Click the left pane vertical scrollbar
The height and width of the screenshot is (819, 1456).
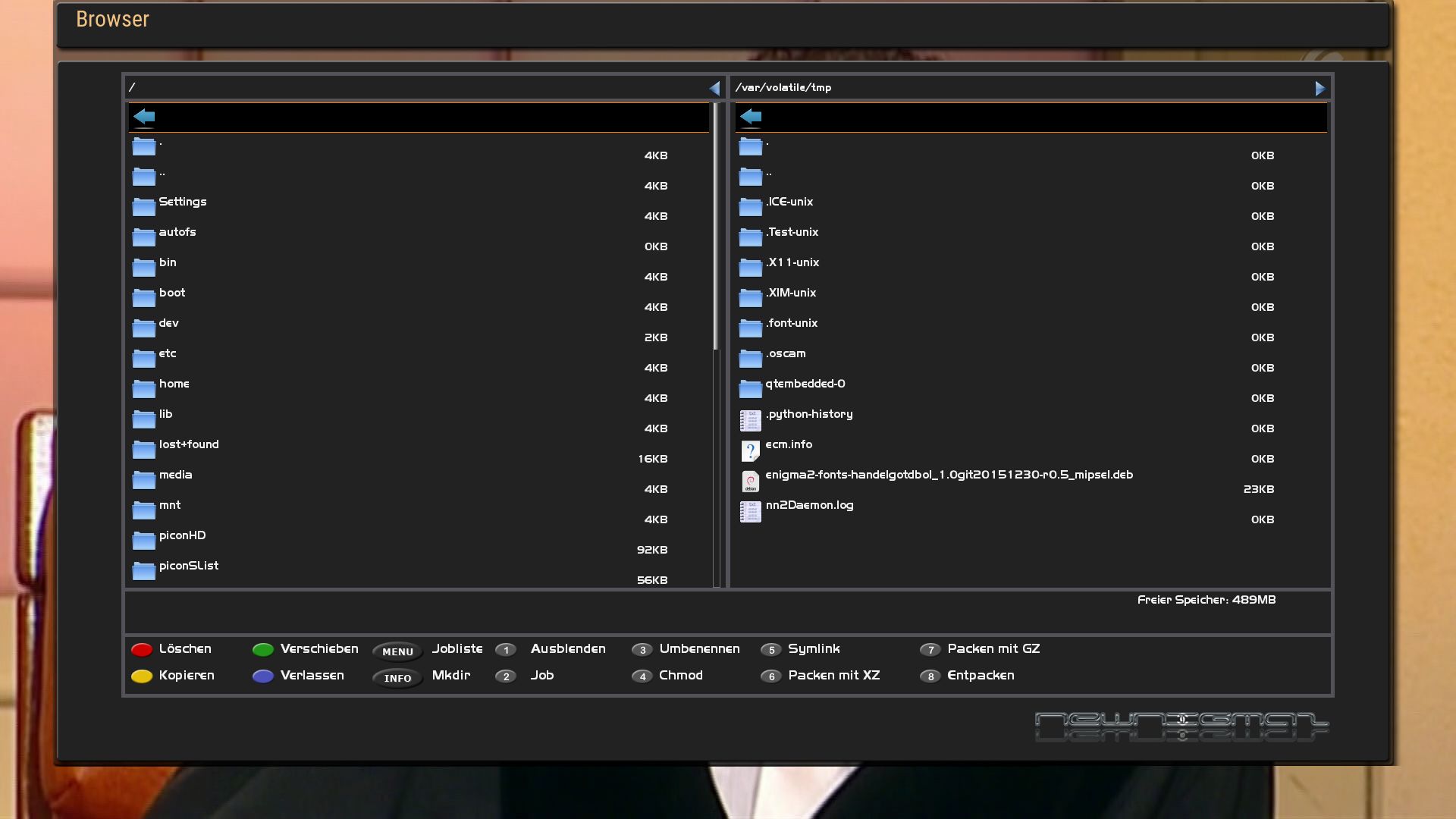tap(716, 227)
